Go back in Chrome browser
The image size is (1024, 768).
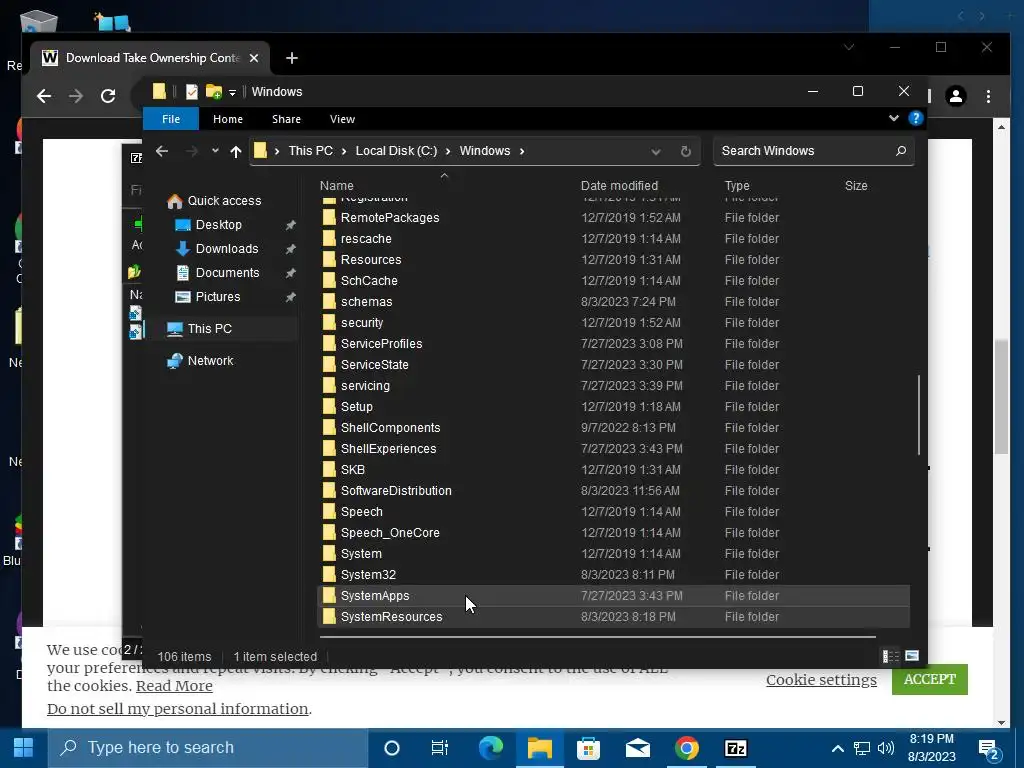(44, 96)
